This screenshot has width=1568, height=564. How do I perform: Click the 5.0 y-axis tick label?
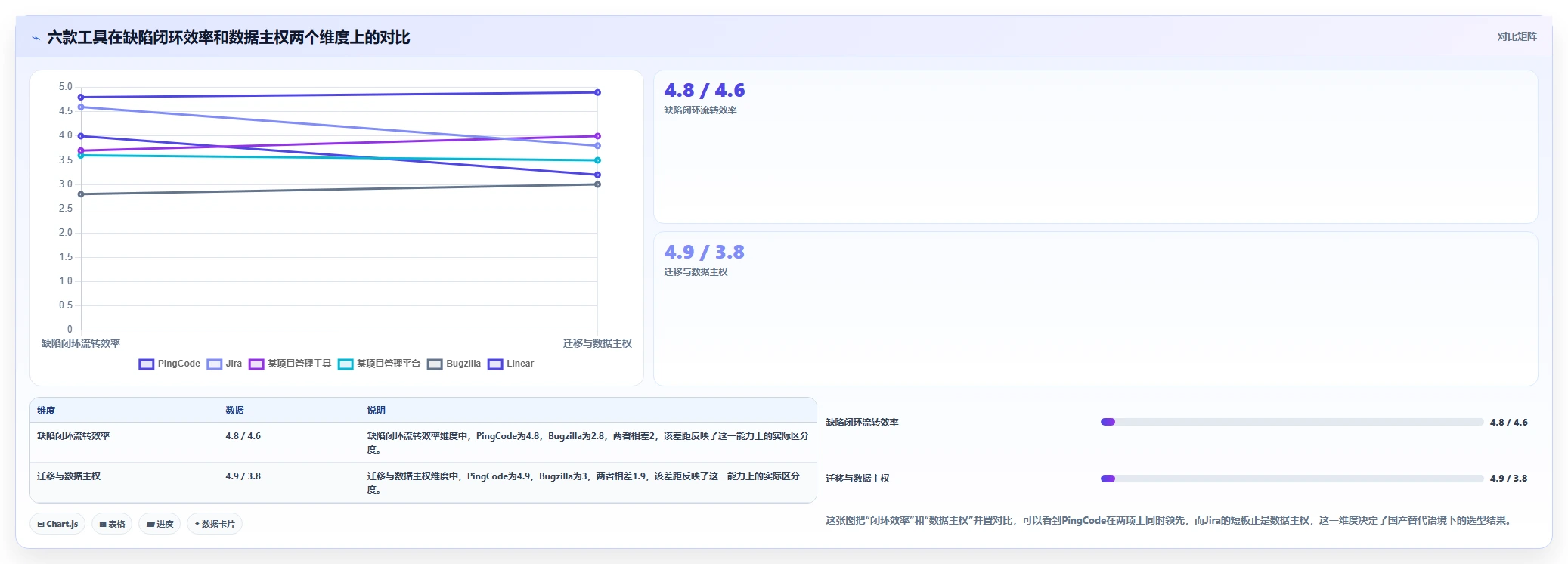click(66, 87)
